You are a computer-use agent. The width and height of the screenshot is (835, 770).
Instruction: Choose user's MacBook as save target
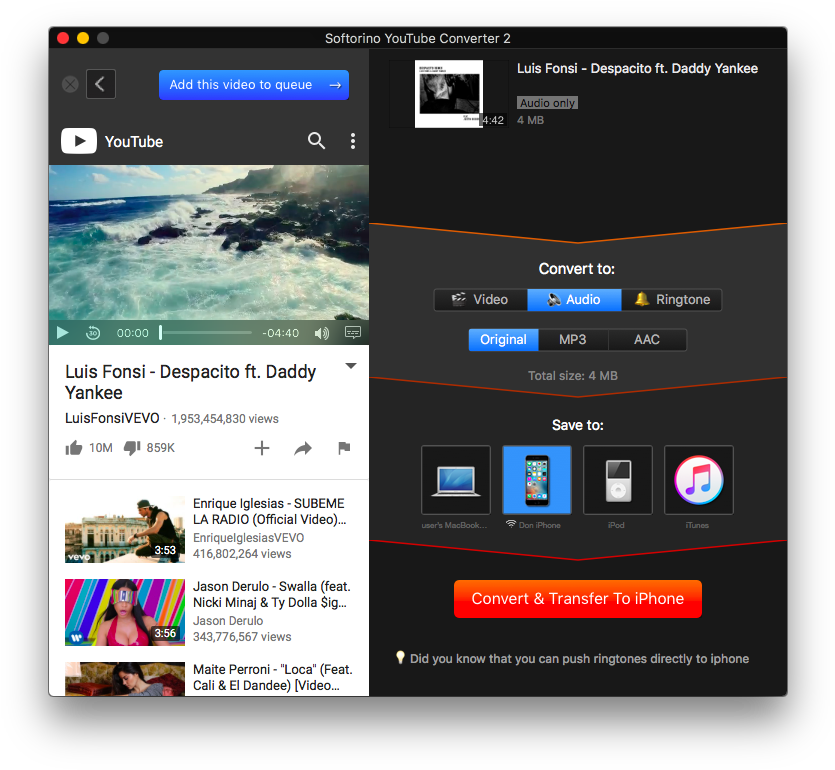[x=456, y=479]
